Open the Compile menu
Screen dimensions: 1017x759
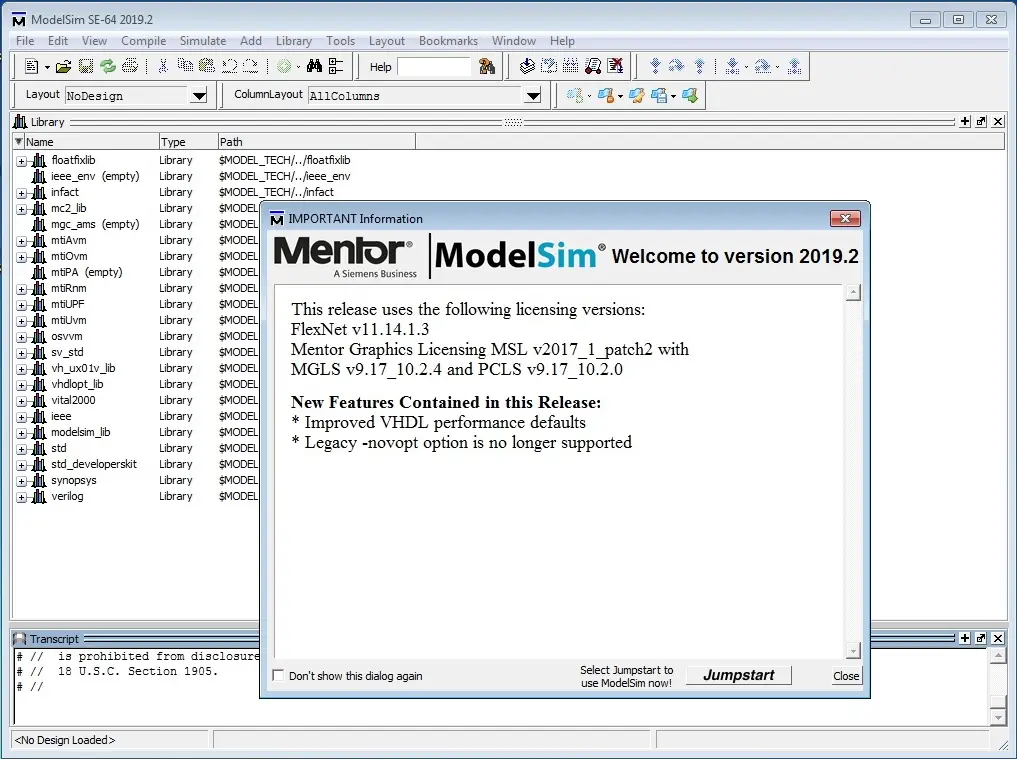[143, 41]
